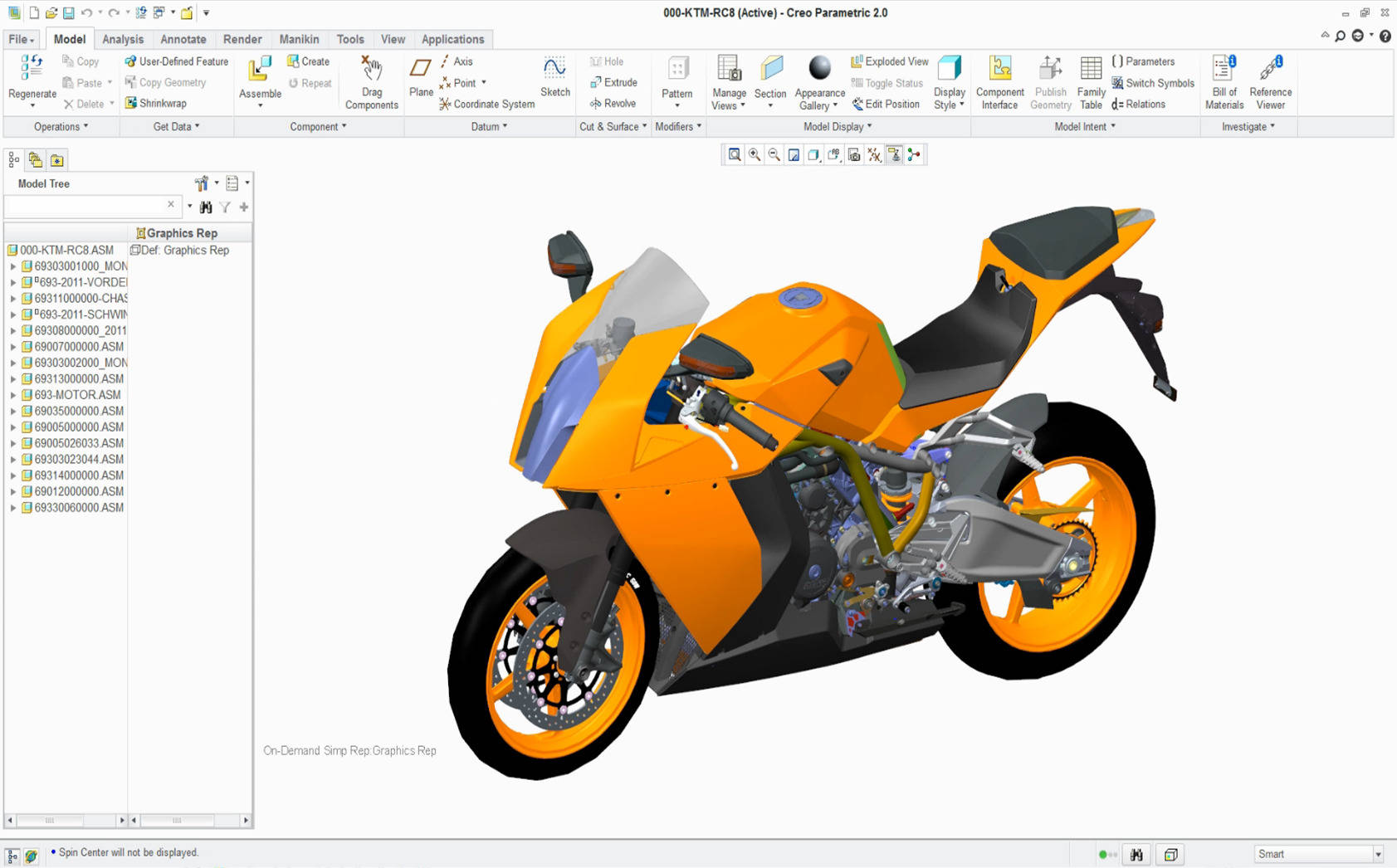Viewport: 1397px width, 868px height.
Task: Click the Section tool icon
Action: pyautogui.click(x=770, y=69)
